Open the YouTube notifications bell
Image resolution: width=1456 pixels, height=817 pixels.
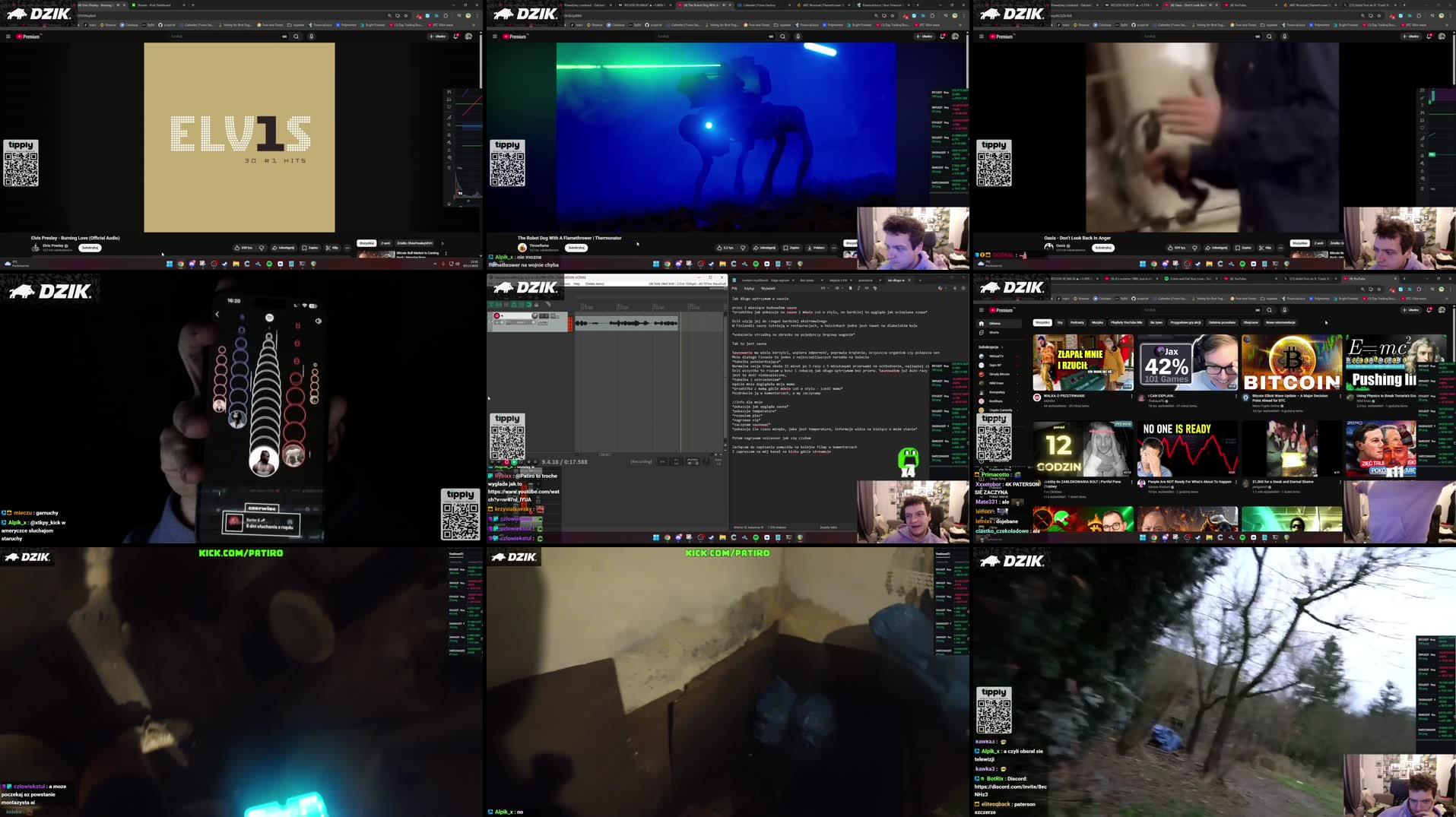pyautogui.click(x=1429, y=310)
